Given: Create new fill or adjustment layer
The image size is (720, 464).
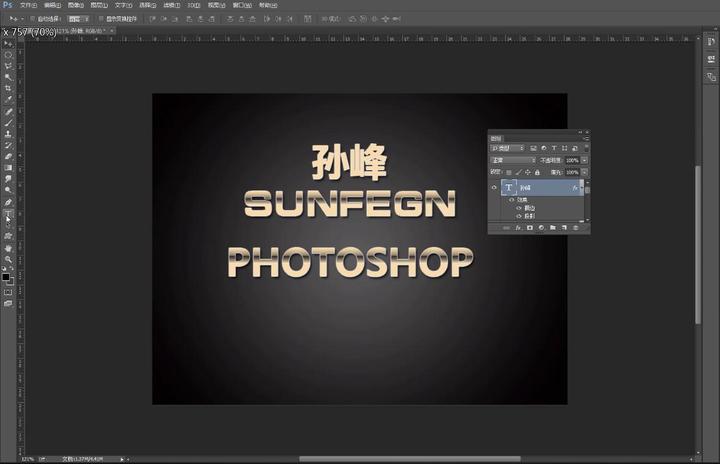Looking at the screenshot, I should point(541,227).
